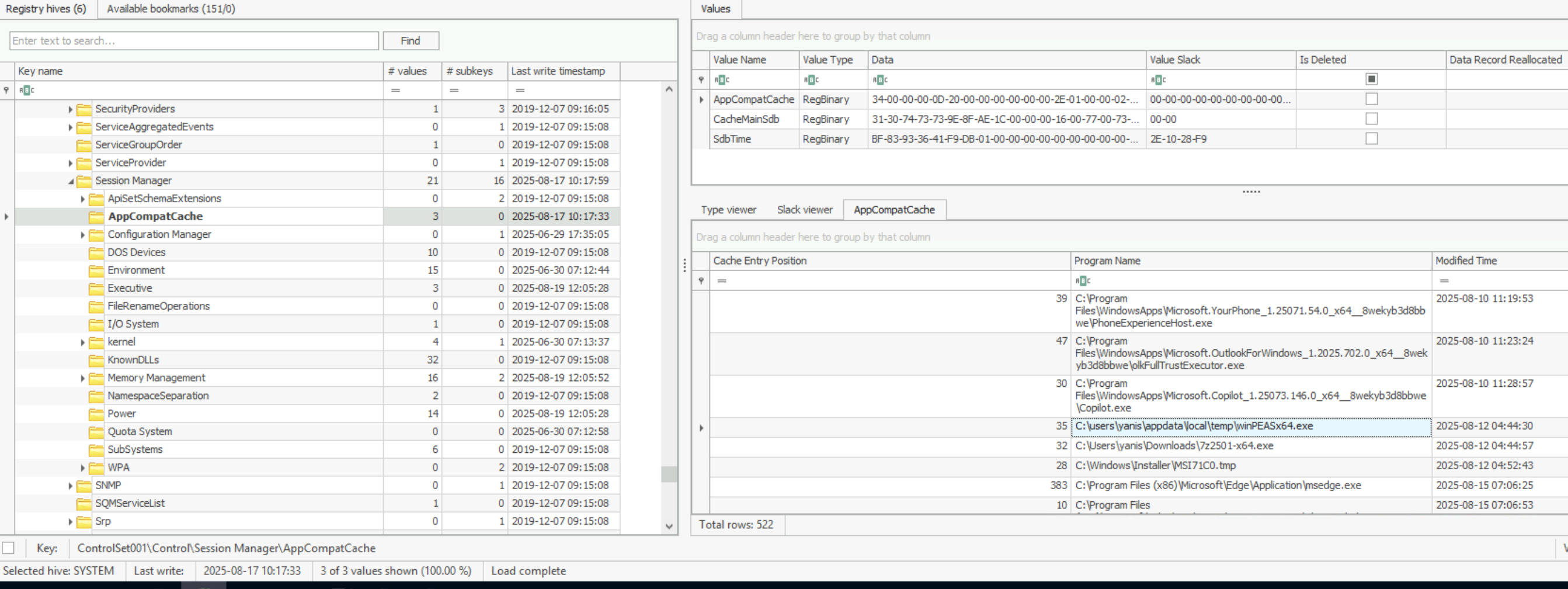The height and width of the screenshot is (589, 1568).
Task: Sort by the Modified Time column header
Action: coord(1500,261)
